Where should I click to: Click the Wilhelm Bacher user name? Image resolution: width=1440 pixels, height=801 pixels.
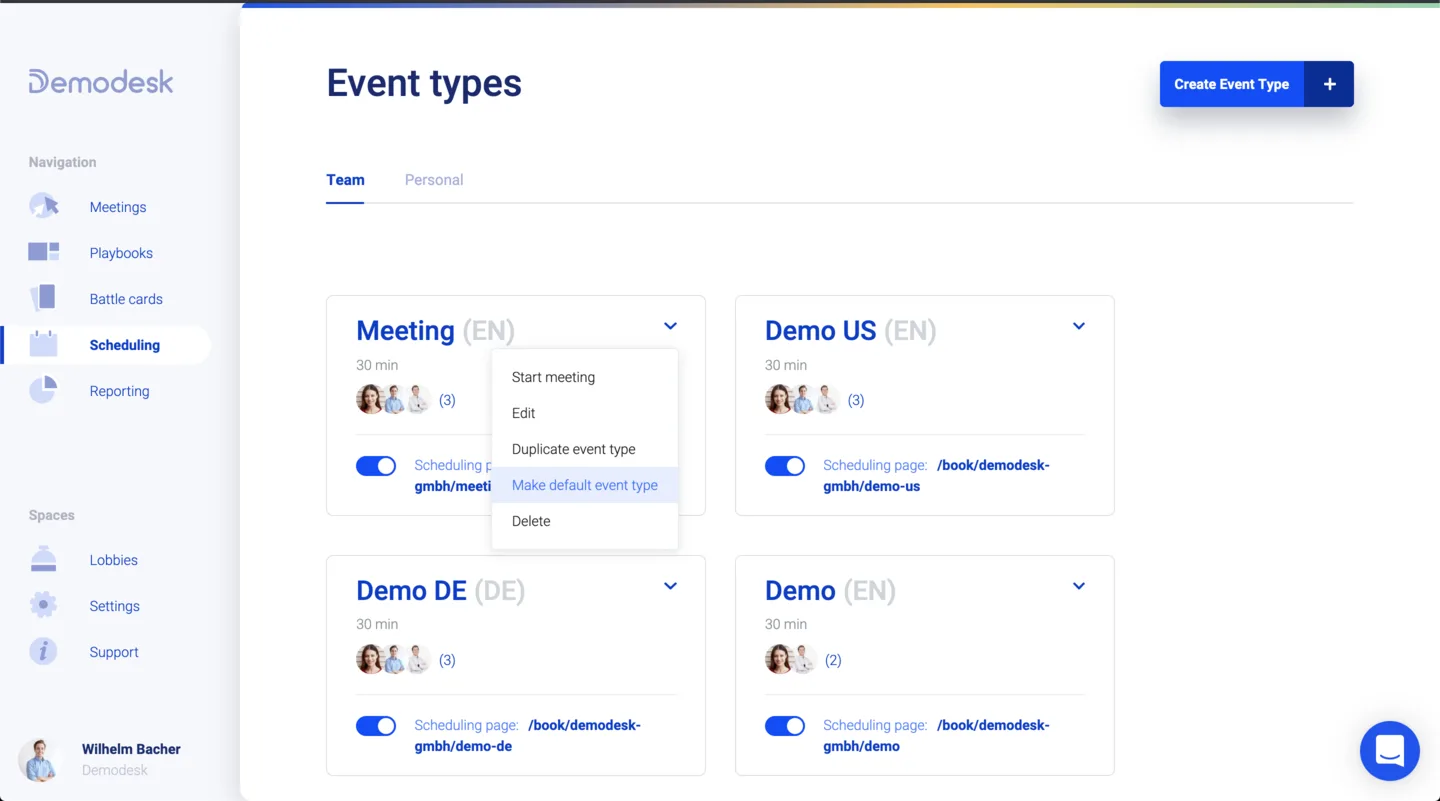coord(131,749)
